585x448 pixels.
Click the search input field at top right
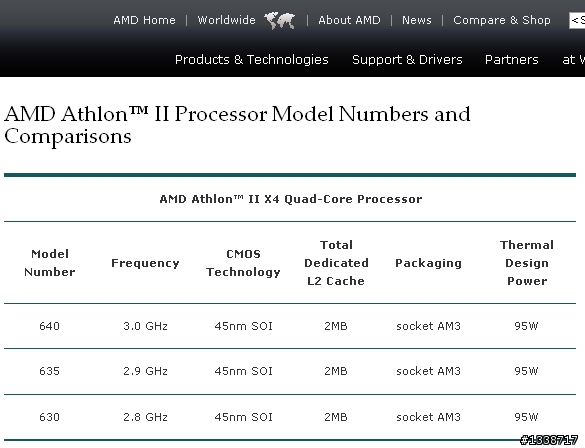click(x=577, y=20)
